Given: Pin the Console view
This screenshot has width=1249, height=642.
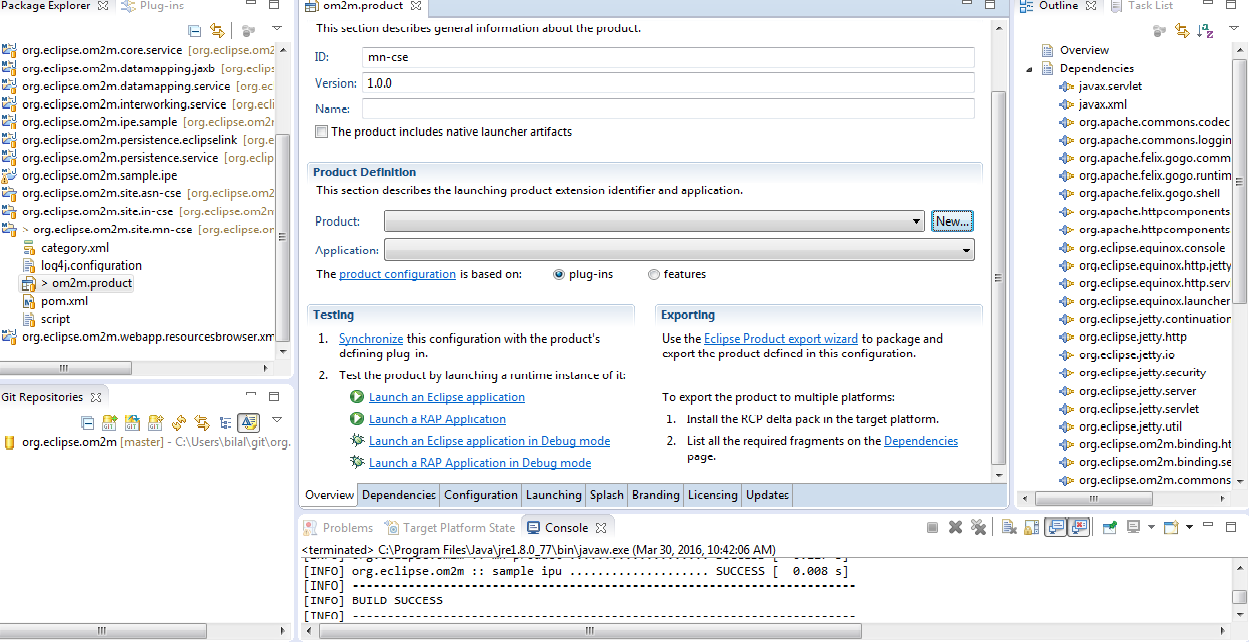Looking at the screenshot, I should pos(1110,527).
